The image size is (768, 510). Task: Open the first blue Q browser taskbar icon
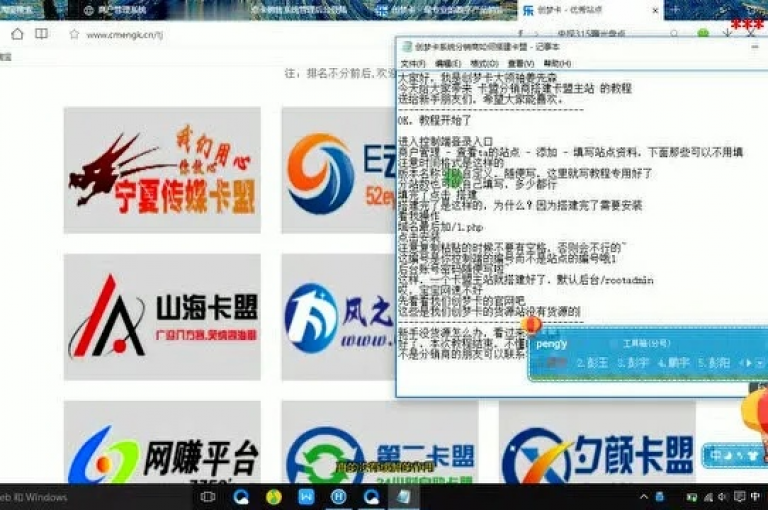coord(241,497)
